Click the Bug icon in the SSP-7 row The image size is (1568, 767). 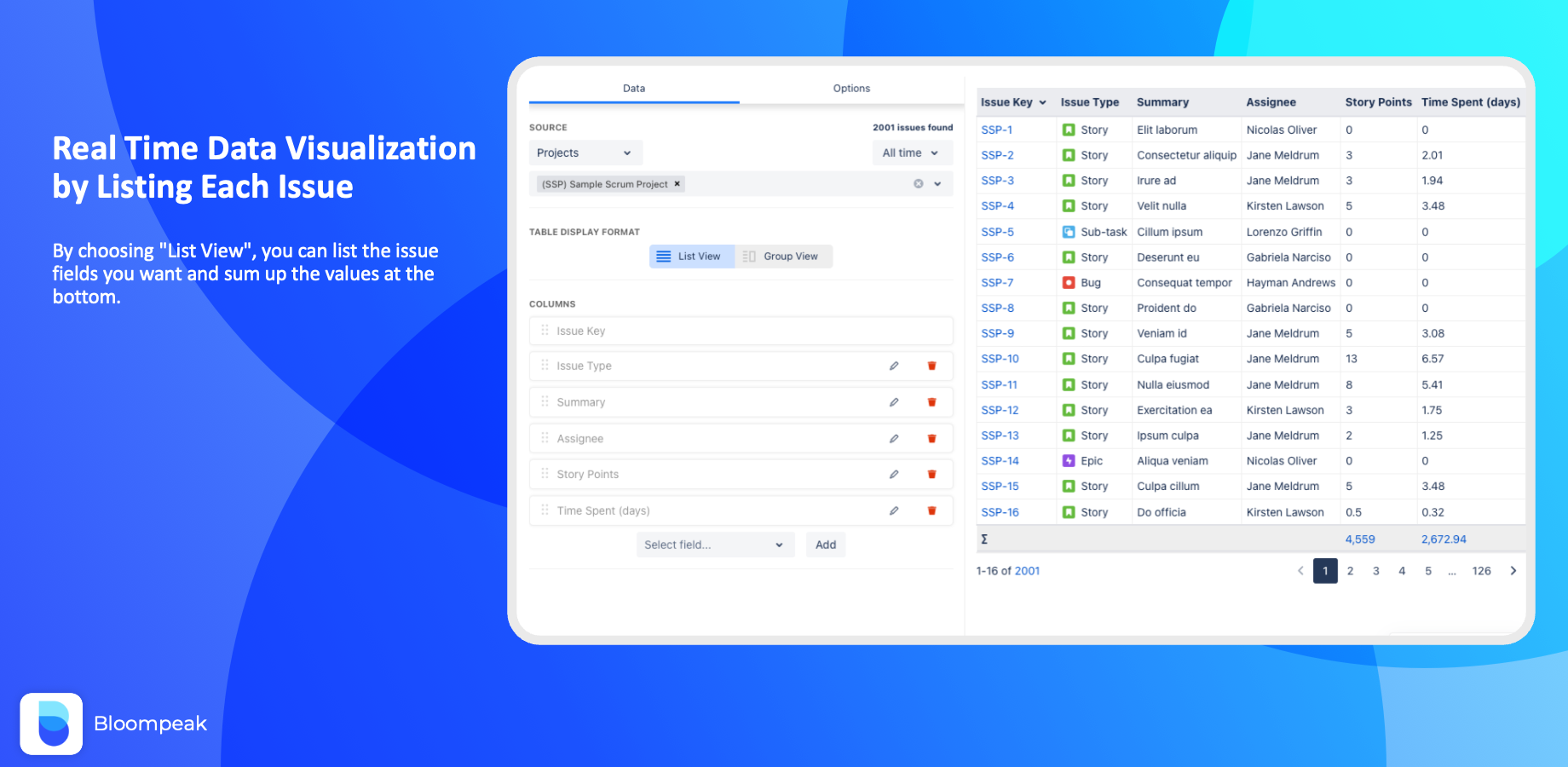tap(1069, 283)
